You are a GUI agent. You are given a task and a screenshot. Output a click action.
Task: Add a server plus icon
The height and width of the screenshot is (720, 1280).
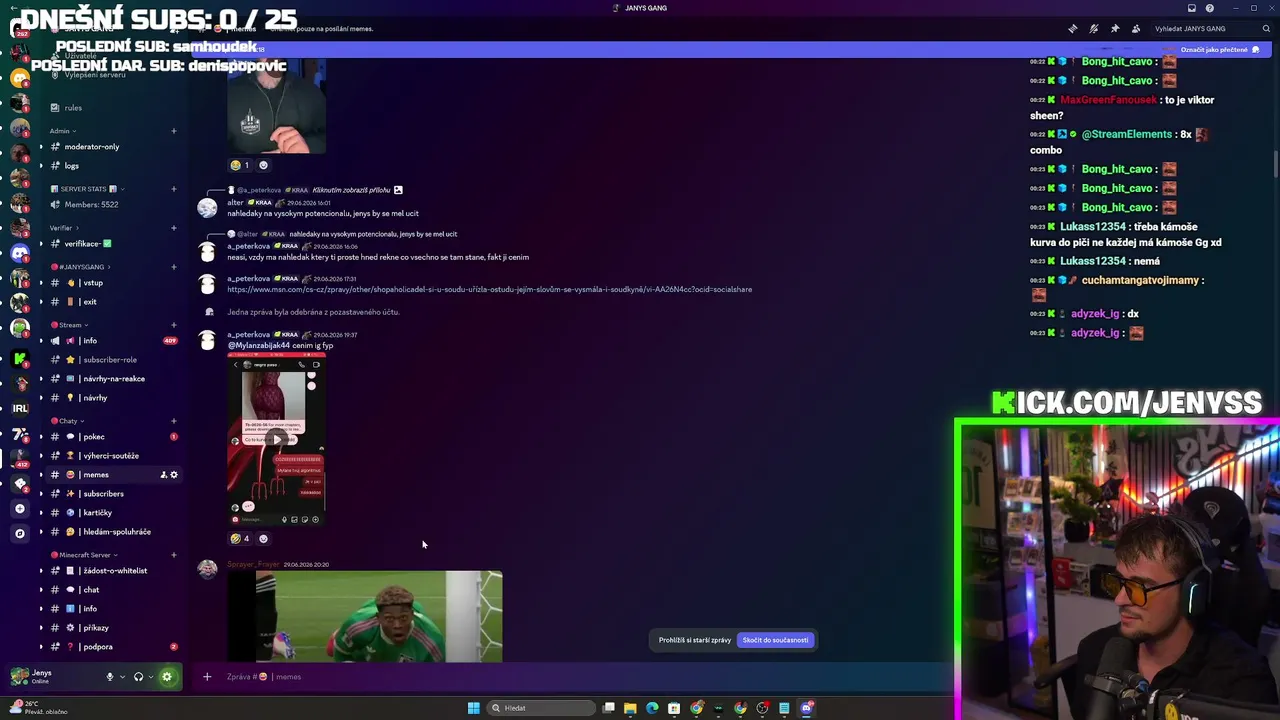point(20,509)
